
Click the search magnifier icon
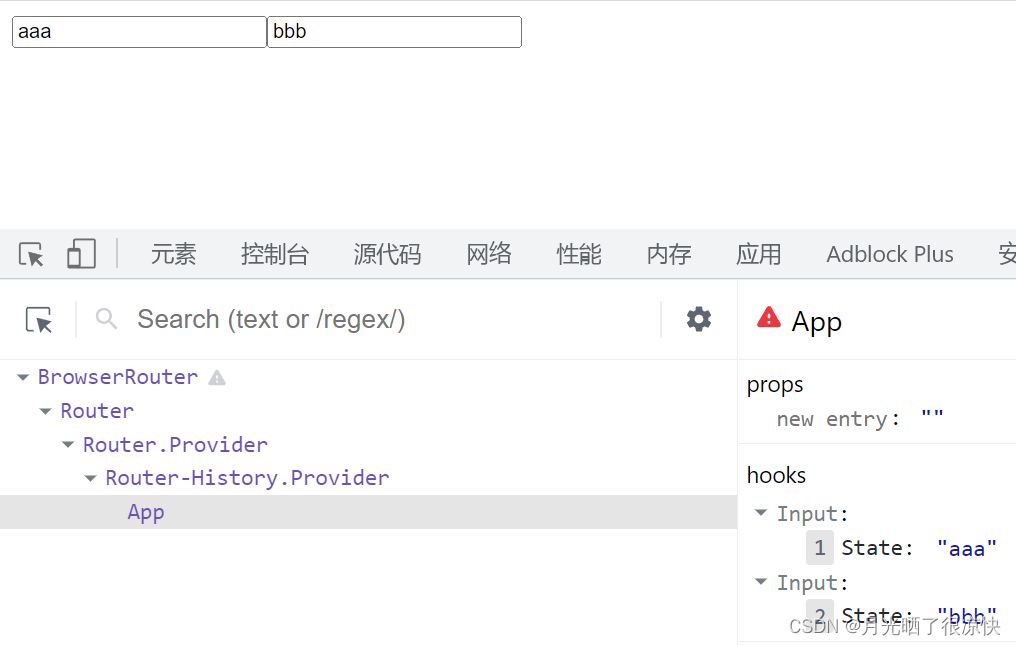[106, 319]
